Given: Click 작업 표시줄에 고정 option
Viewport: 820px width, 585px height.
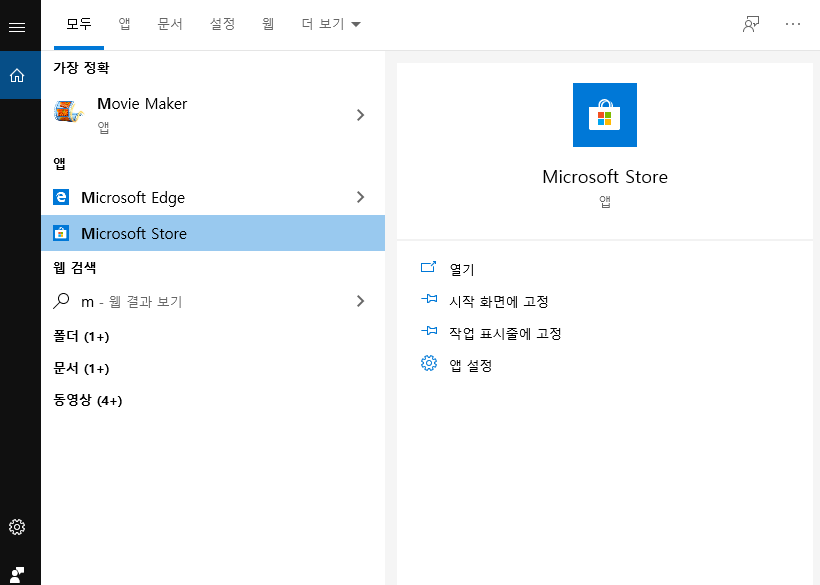Looking at the screenshot, I should (x=505, y=333).
